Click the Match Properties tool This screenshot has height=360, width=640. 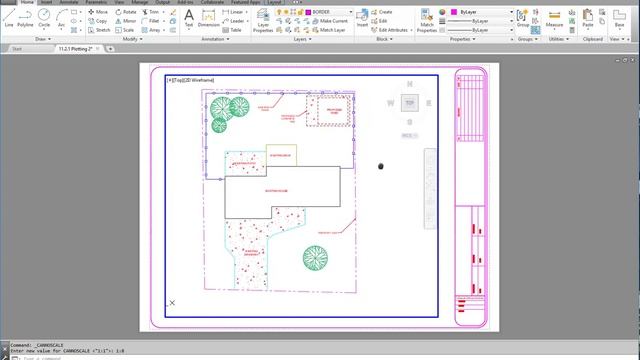coord(427,20)
